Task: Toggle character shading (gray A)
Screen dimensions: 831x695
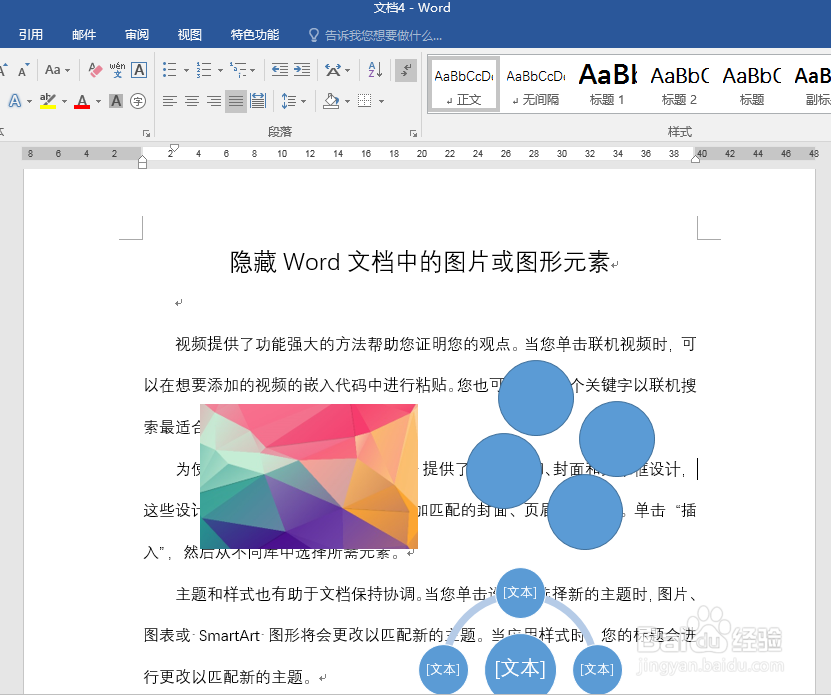Action: pyautogui.click(x=116, y=101)
